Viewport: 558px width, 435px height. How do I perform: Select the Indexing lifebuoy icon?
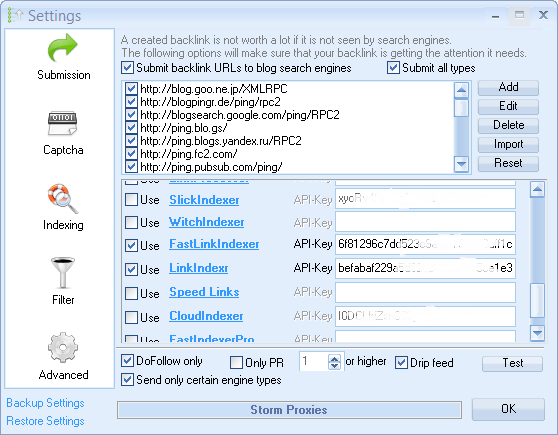click(x=63, y=198)
